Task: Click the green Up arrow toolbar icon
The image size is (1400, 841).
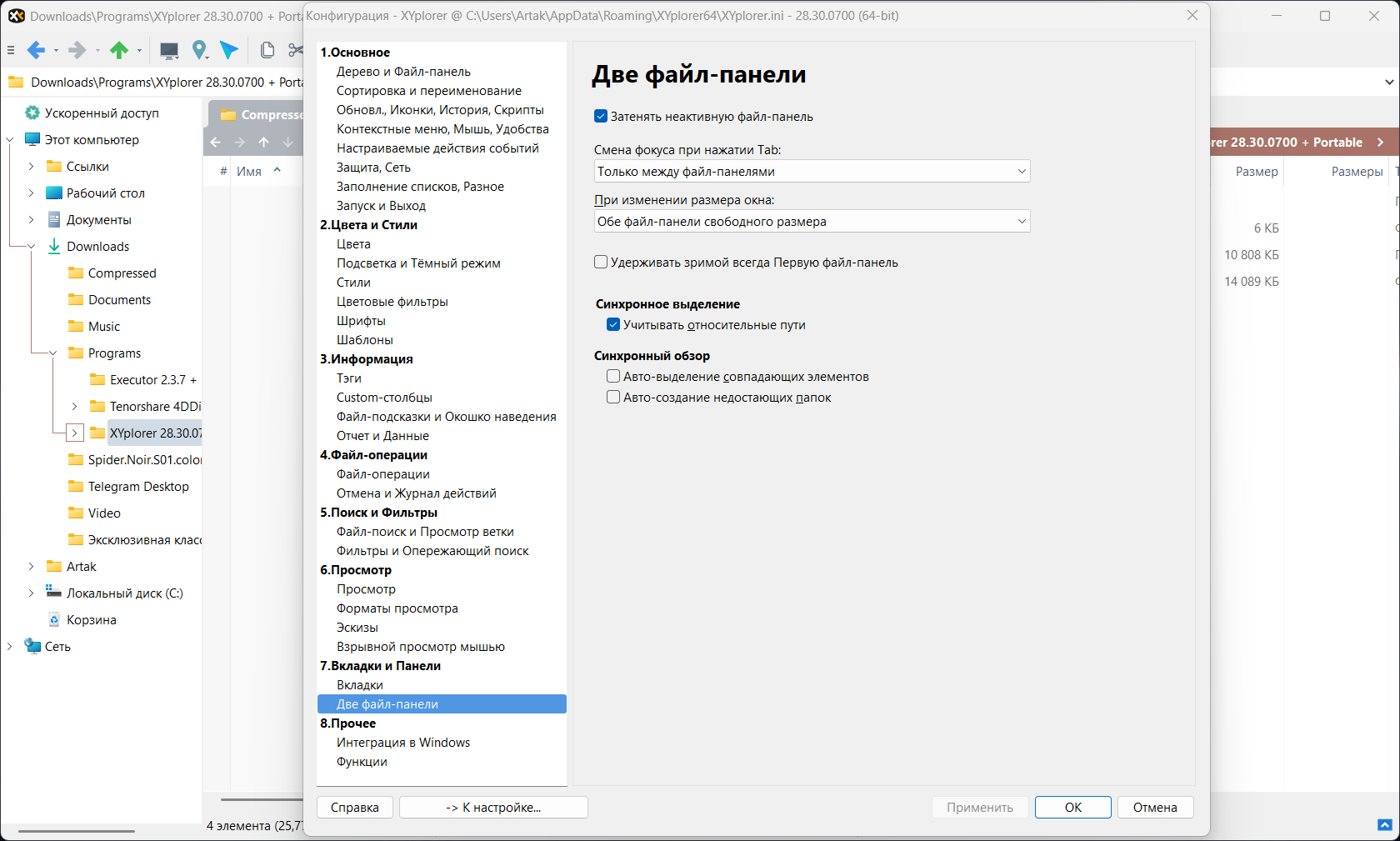Action: pos(119,50)
